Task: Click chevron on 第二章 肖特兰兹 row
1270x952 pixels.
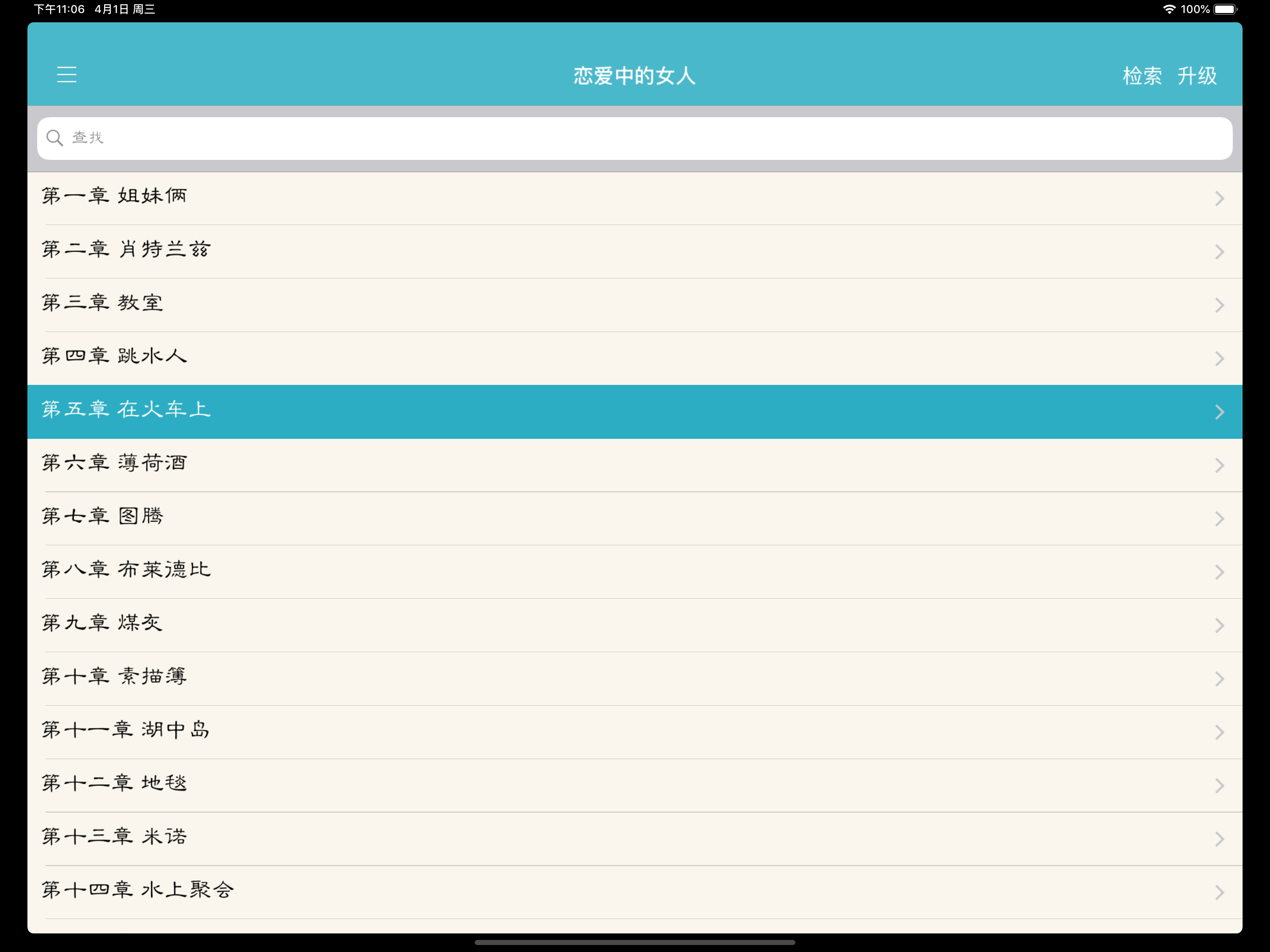Action: [1219, 252]
